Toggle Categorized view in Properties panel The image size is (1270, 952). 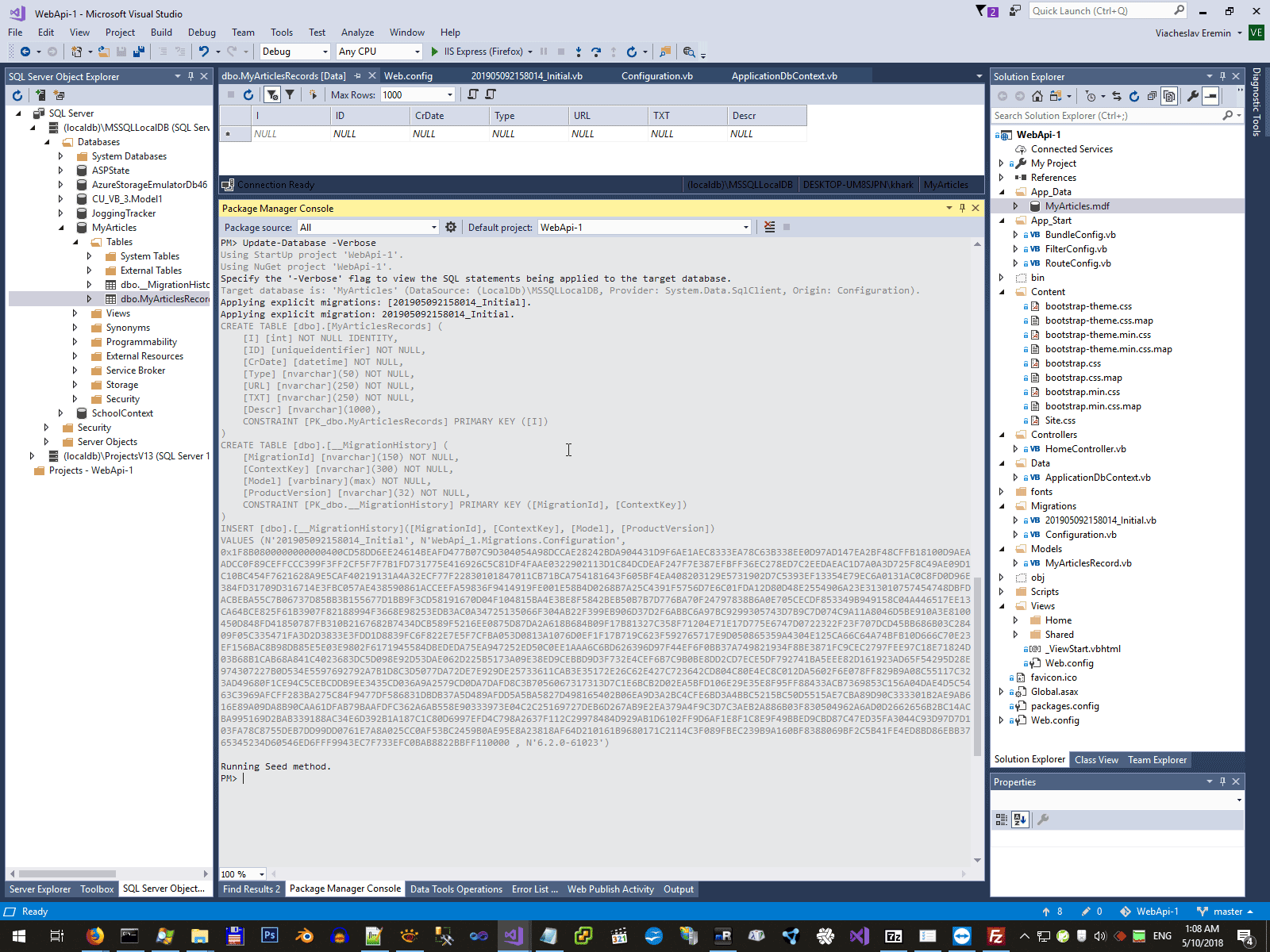pyautogui.click(x=1002, y=820)
